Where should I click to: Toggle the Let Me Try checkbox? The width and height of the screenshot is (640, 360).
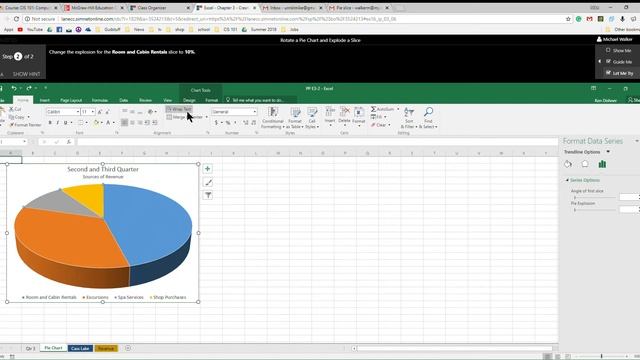coord(608,73)
